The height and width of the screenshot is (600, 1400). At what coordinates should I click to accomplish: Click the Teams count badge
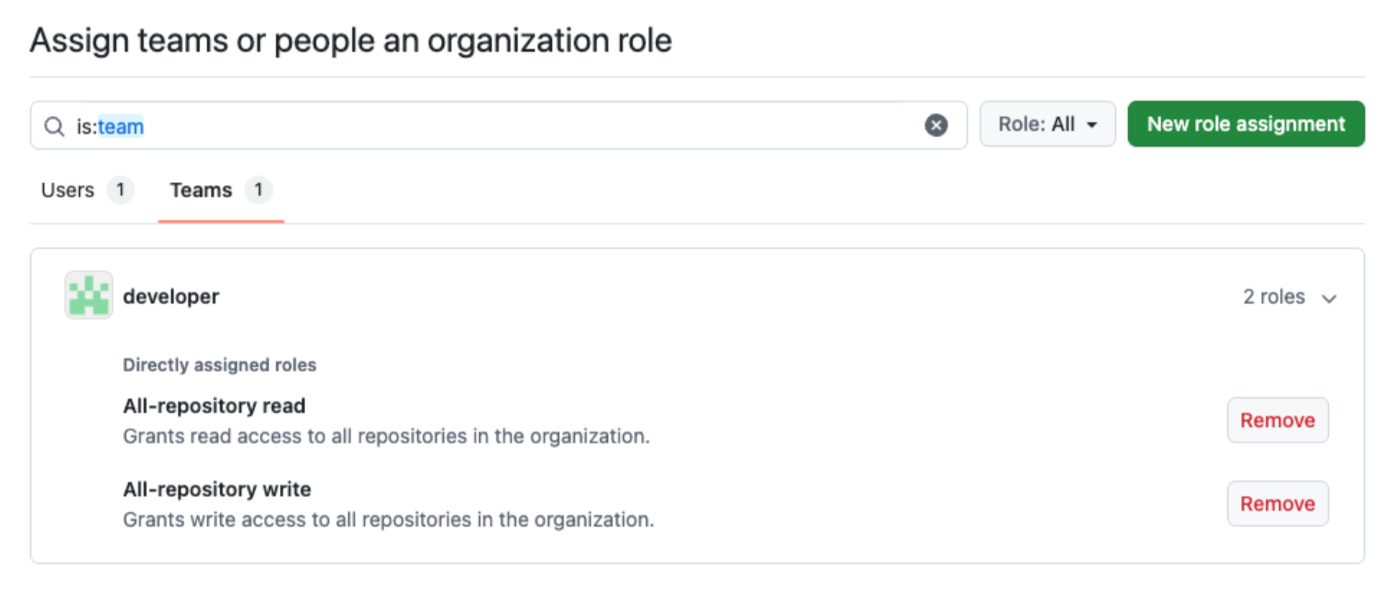pyautogui.click(x=258, y=190)
